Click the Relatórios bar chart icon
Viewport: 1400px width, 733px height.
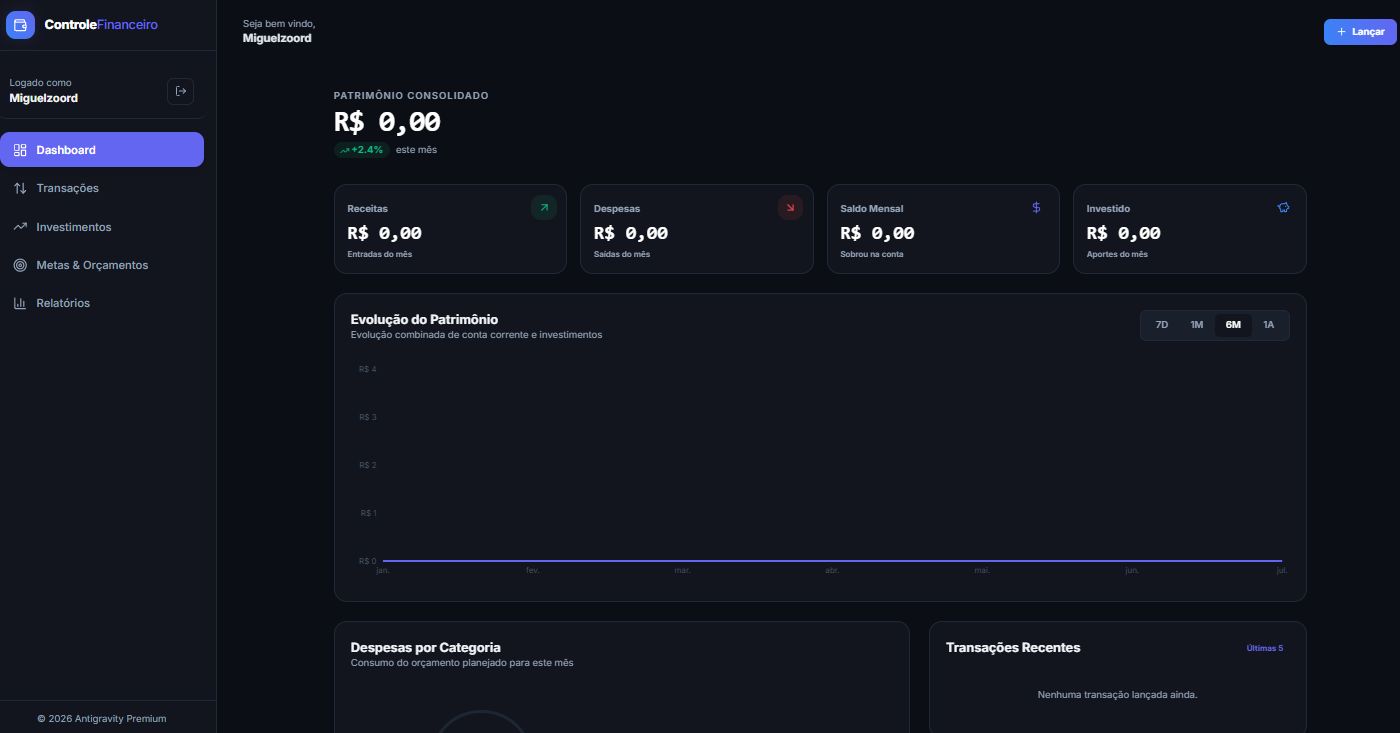click(20, 303)
